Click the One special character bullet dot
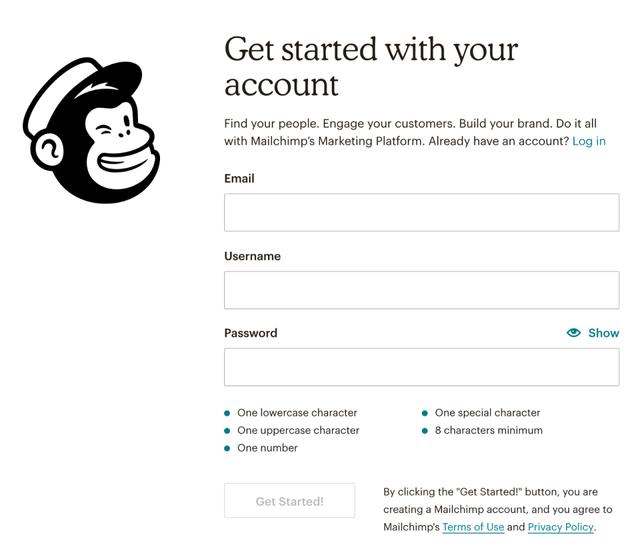The image size is (640, 551). pyautogui.click(x=425, y=413)
